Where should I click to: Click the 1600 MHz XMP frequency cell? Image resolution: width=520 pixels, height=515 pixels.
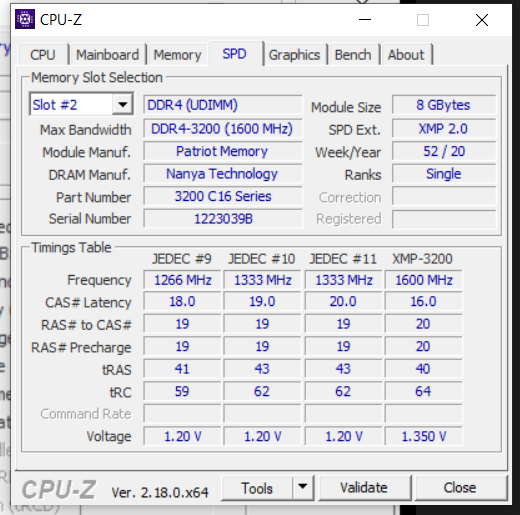coord(424,280)
